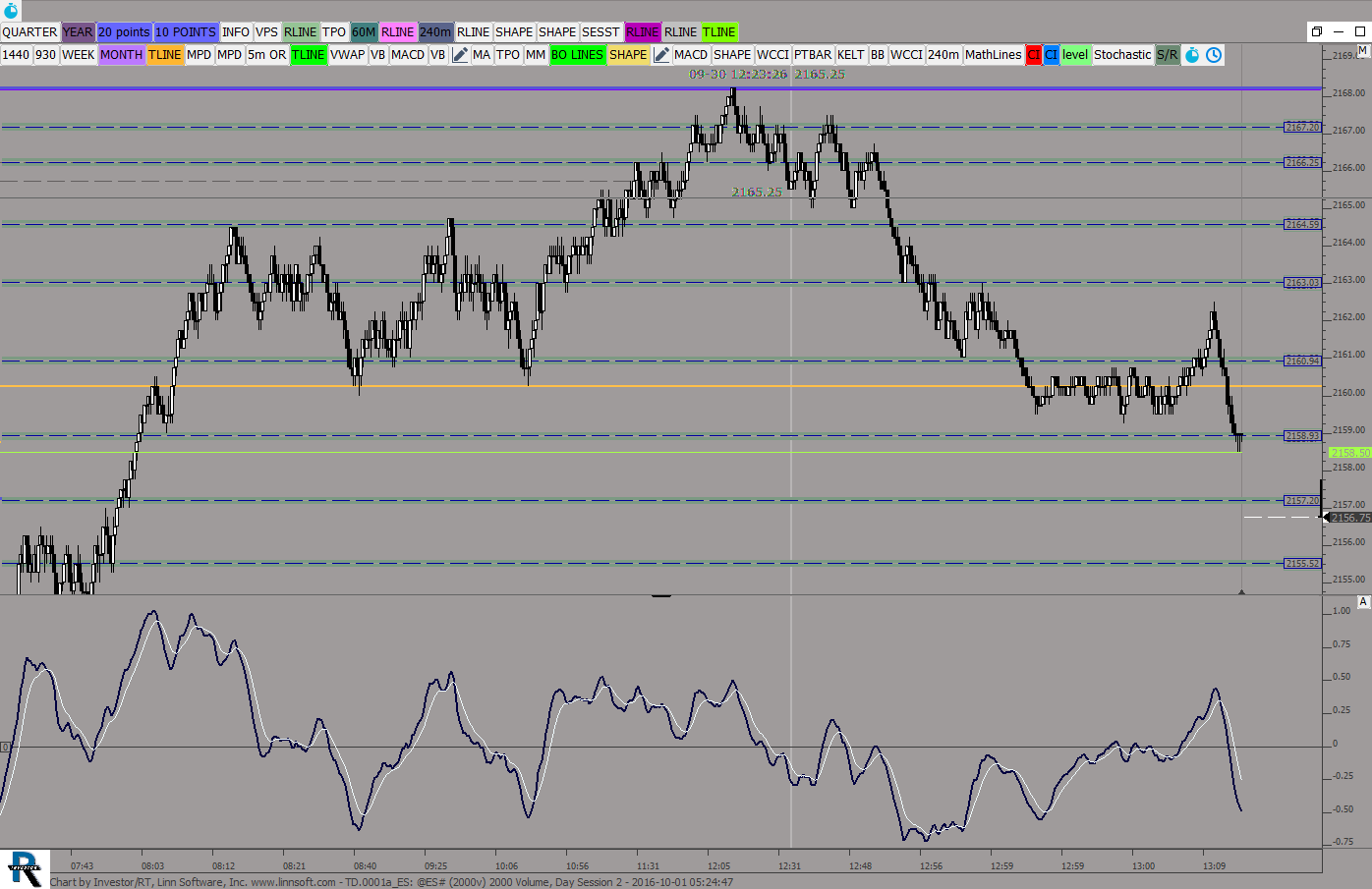Image resolution: width=1372 pixels, height=889 pixels.
Task: Click the 2158.93 price level label
Action: point(1302,435)
